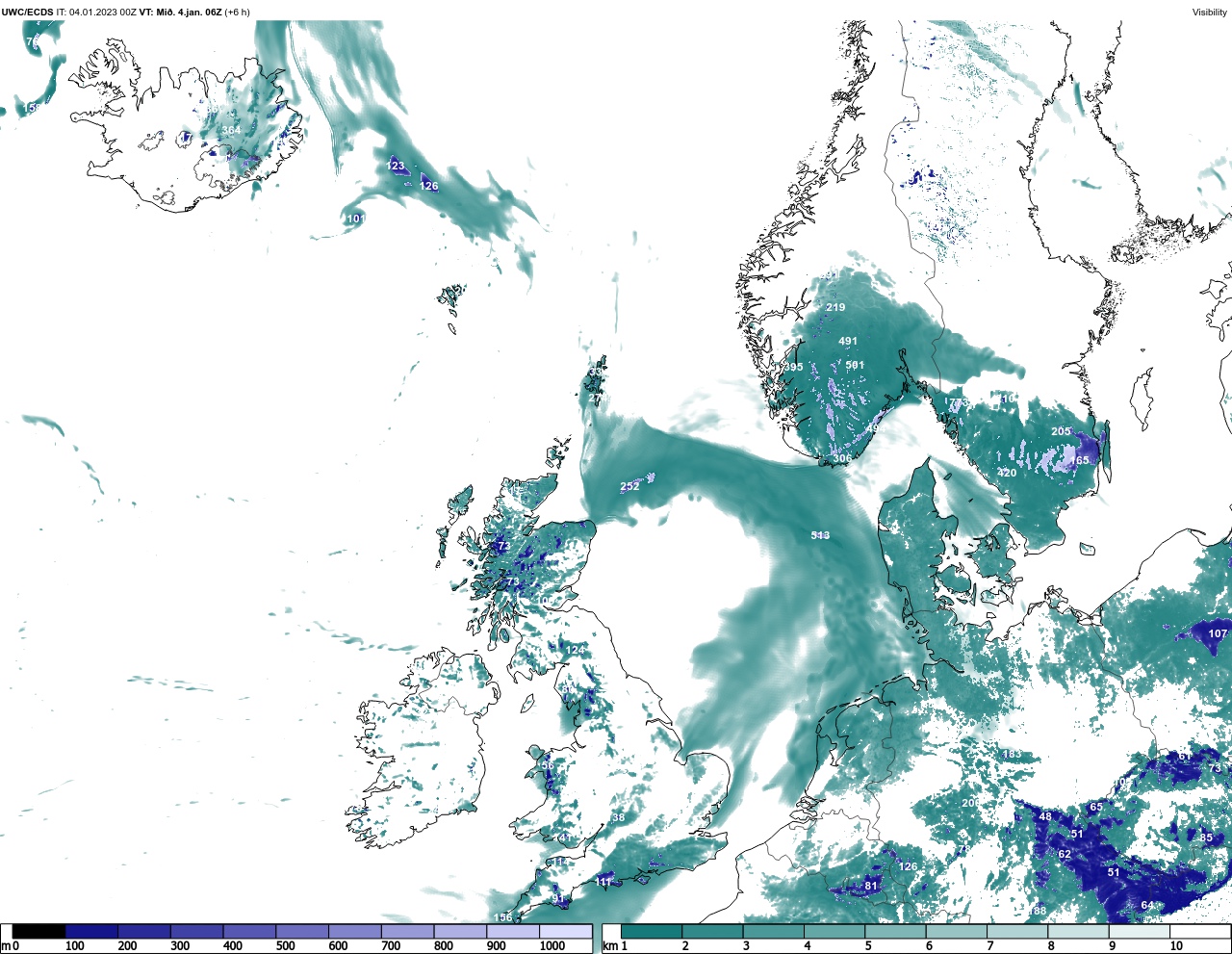This screenshot has height=954, width=1232.
Task: Select the value '64' near the bottom right
Action: (1147, 905)
